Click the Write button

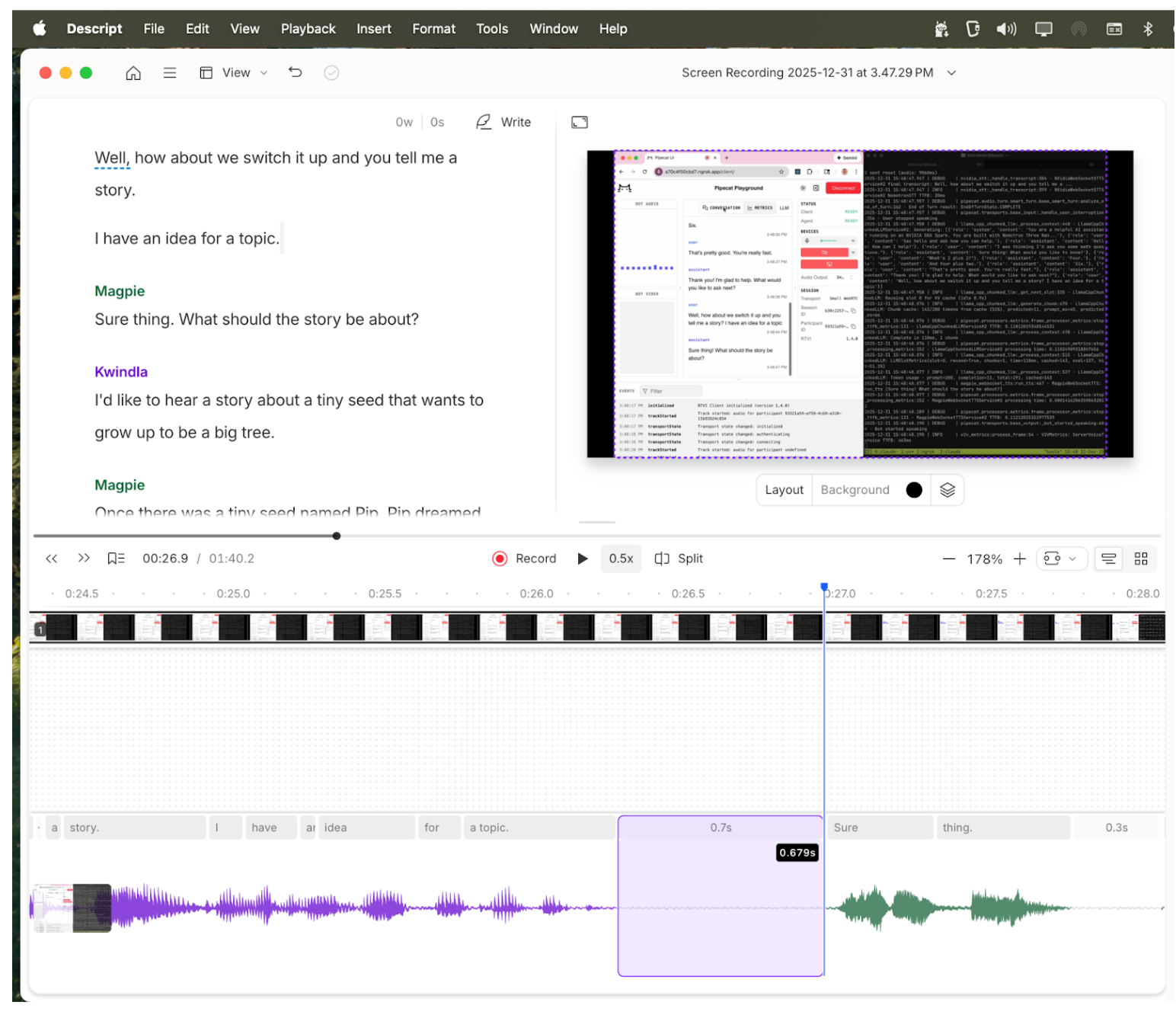[503, 122]
